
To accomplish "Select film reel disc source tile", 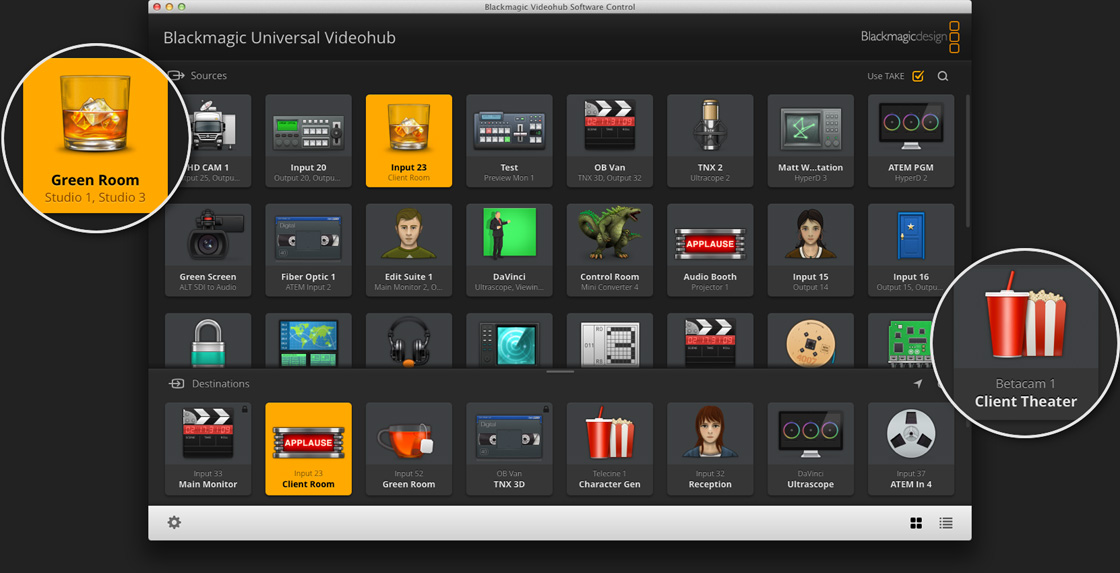I will [811, 340].
